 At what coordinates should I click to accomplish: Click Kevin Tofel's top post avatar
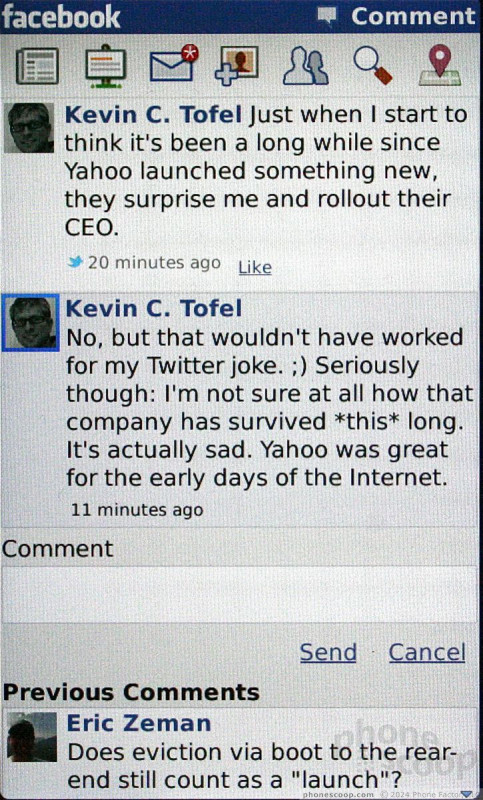tap(29, 128)
